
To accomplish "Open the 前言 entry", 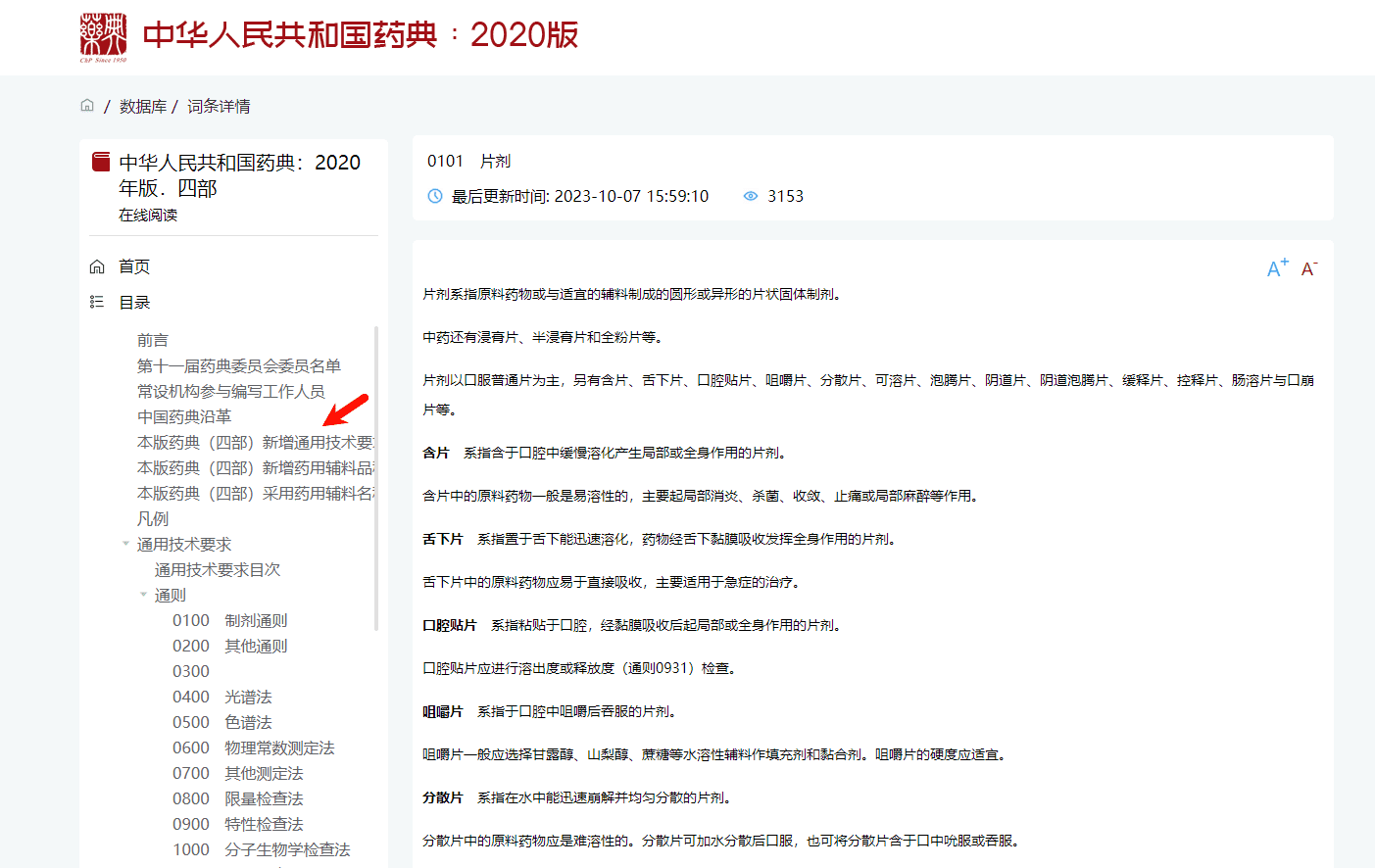I will (x=153, y=340).
